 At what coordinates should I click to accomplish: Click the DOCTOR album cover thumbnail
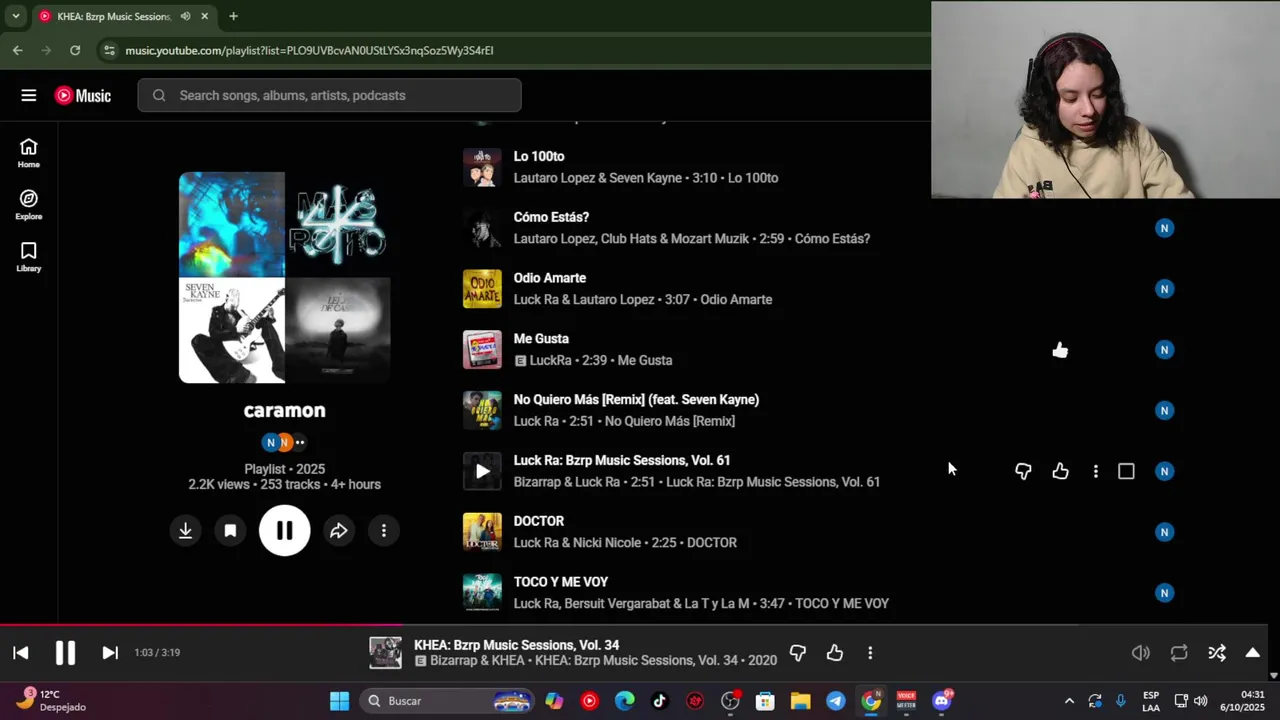pos(482,532)
